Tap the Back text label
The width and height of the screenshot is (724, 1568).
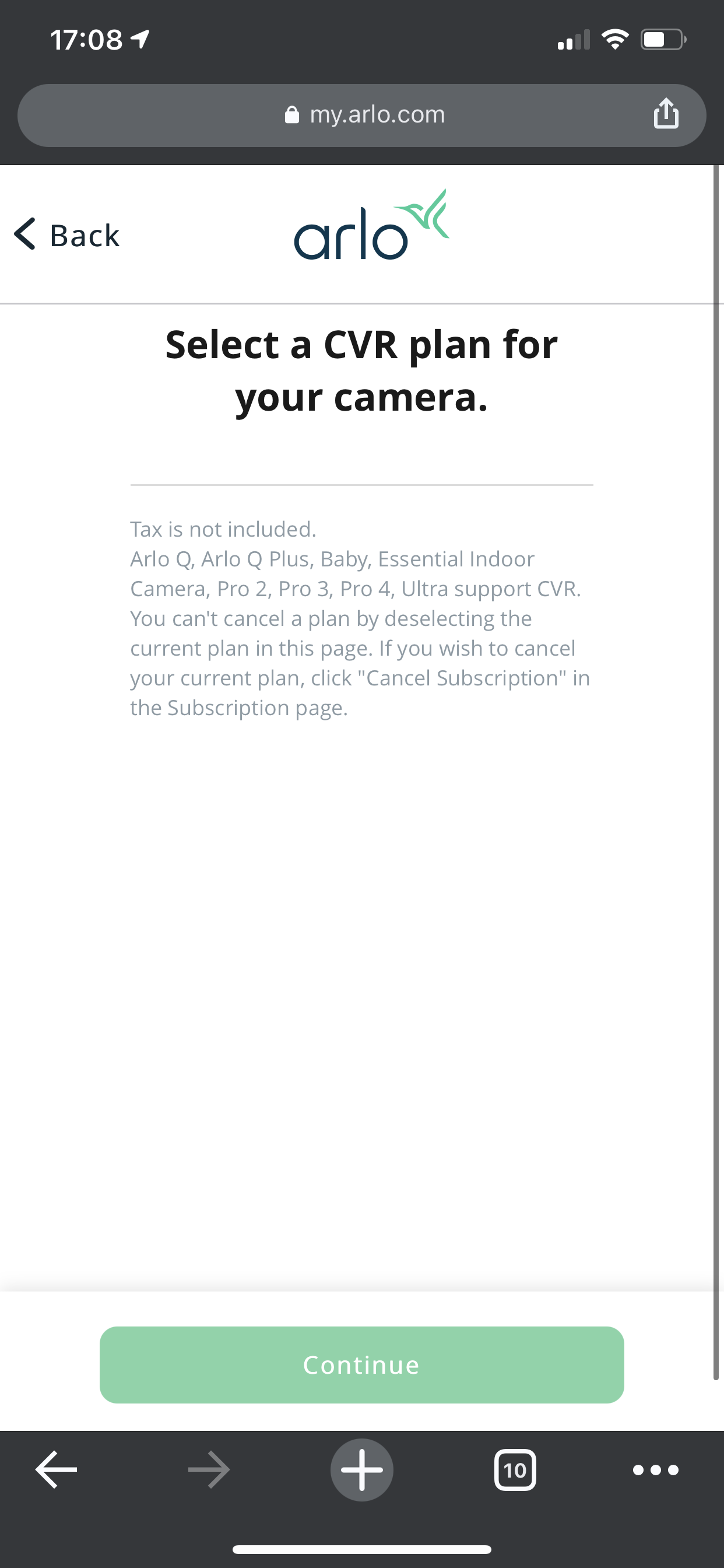pyautogui.click(x=85, y=236)
